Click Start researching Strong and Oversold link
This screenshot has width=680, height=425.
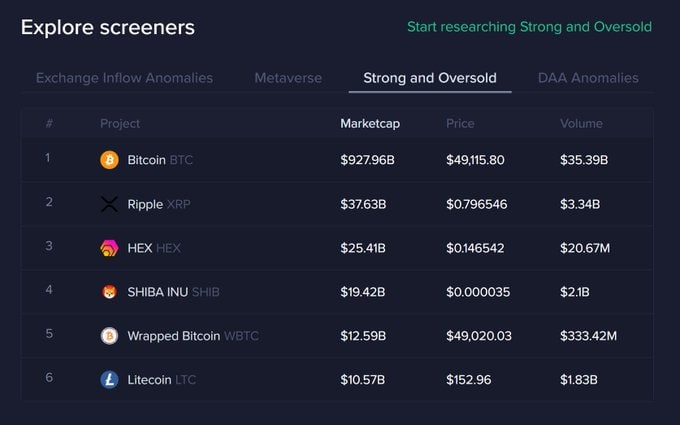(529, 27)
